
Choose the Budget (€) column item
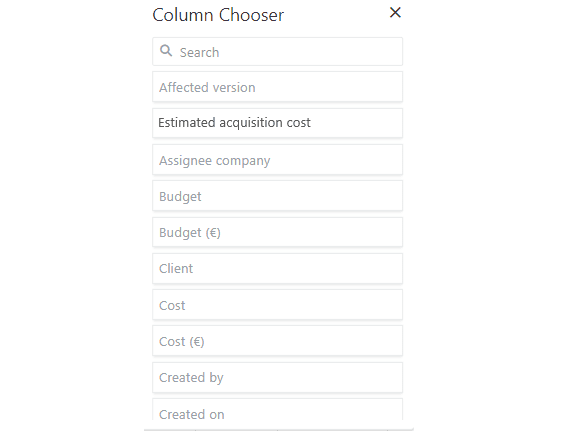[277, 232]
